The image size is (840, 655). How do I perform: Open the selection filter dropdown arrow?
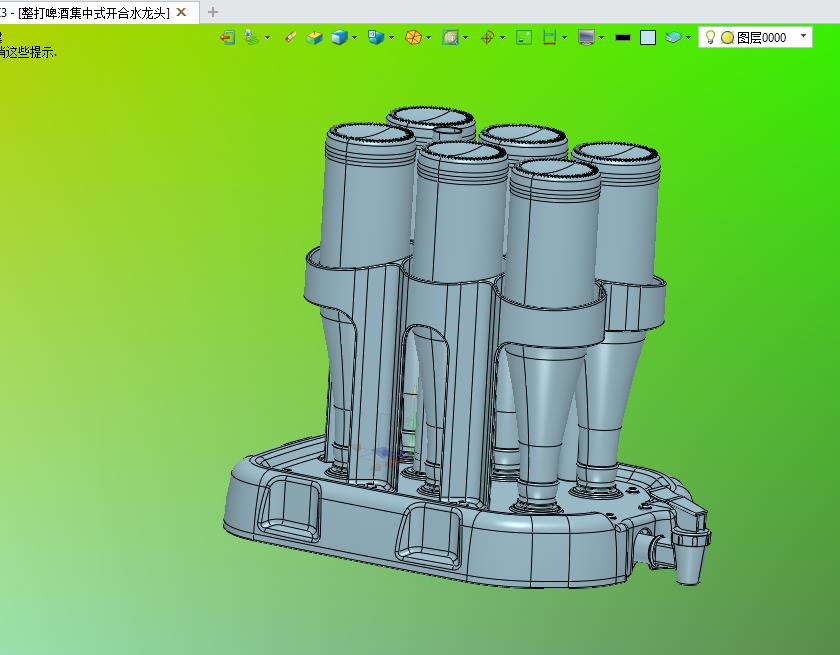tap(267, 37)
